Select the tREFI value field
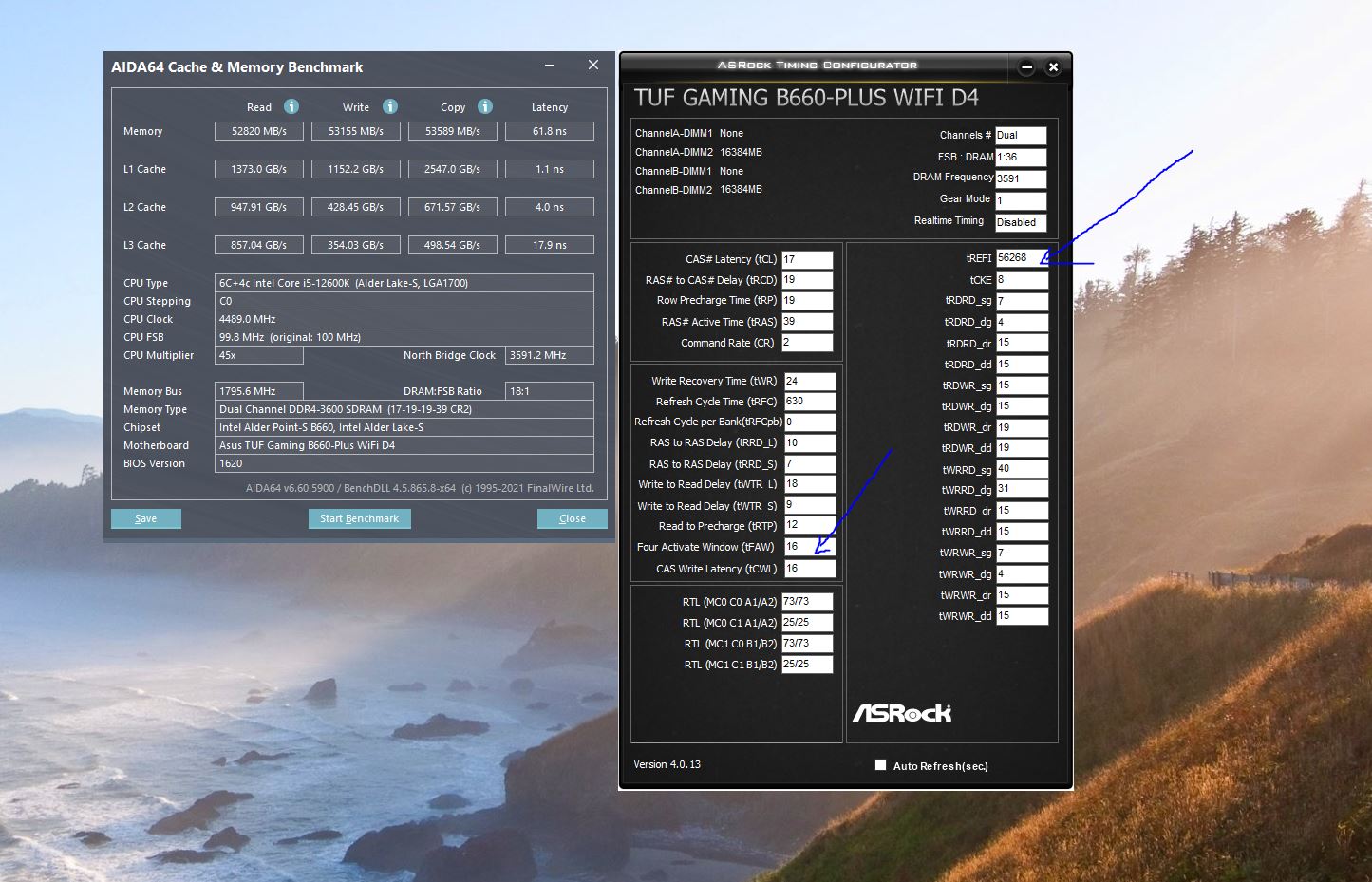The image size is (1372, 882). pyautogui.click(x=1023, y=258)
